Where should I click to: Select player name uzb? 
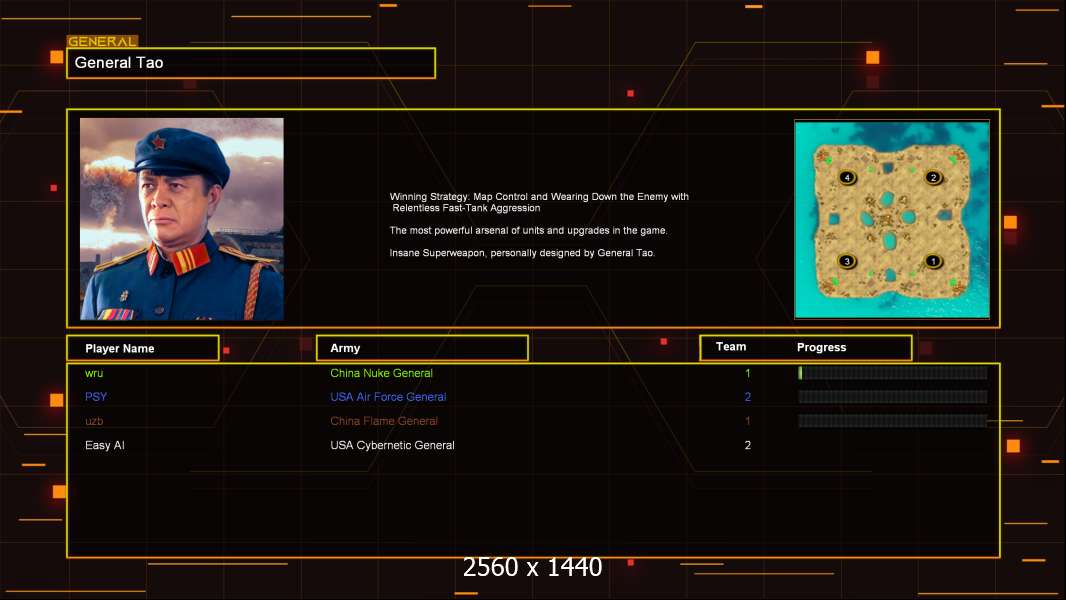94,421
